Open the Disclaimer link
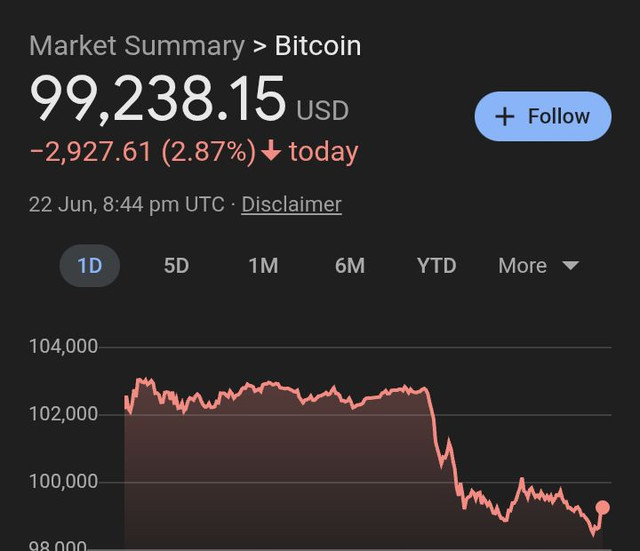This screenshot has height=551, width=640. (x=291, y=204)
